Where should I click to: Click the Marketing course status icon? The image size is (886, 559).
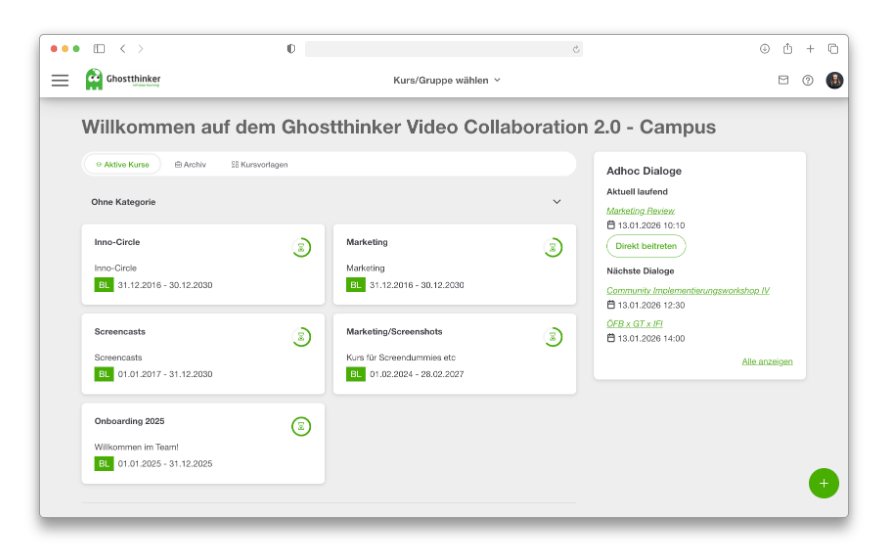tap(553, 248)
